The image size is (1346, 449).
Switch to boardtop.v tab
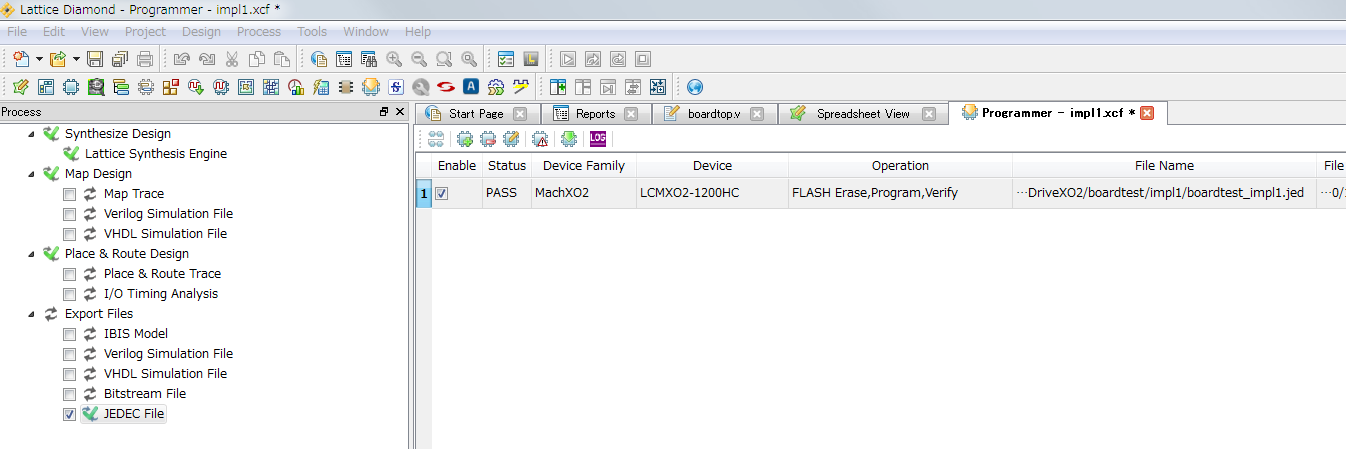pyautogui.click(x=714, y=114)
